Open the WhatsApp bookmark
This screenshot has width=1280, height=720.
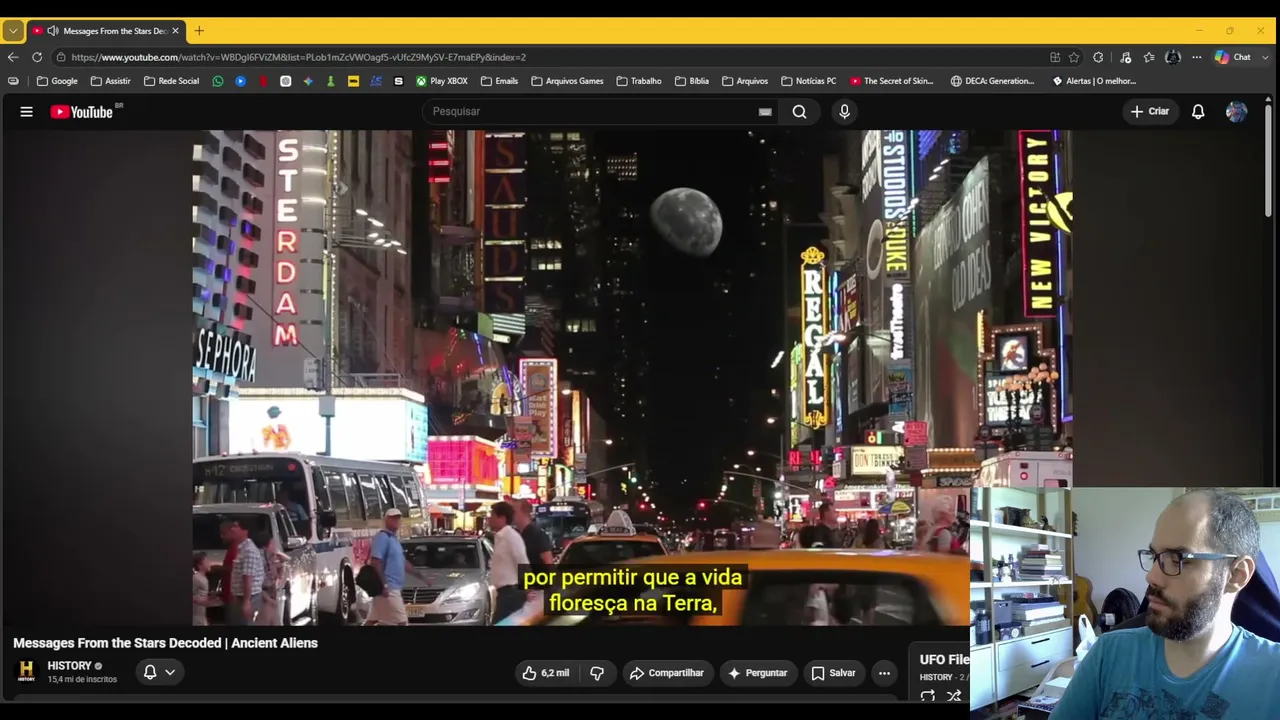218,81
